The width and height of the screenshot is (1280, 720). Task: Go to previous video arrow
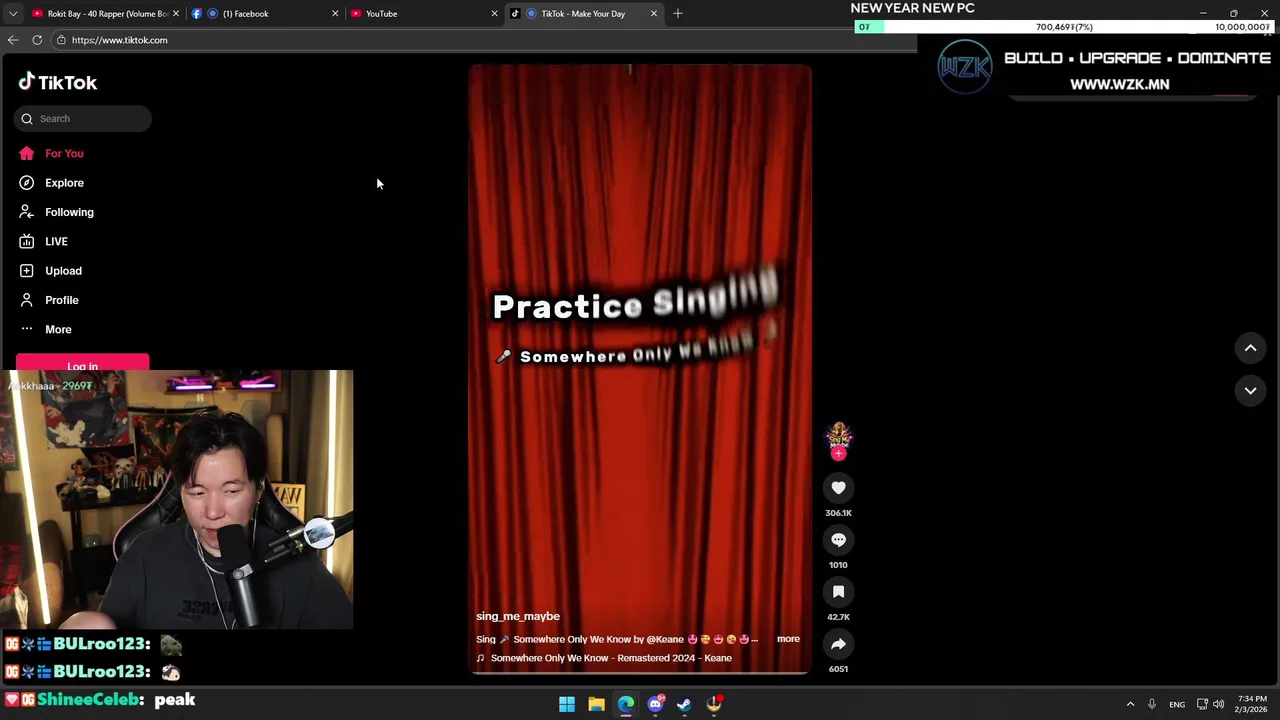point(1250,348)
